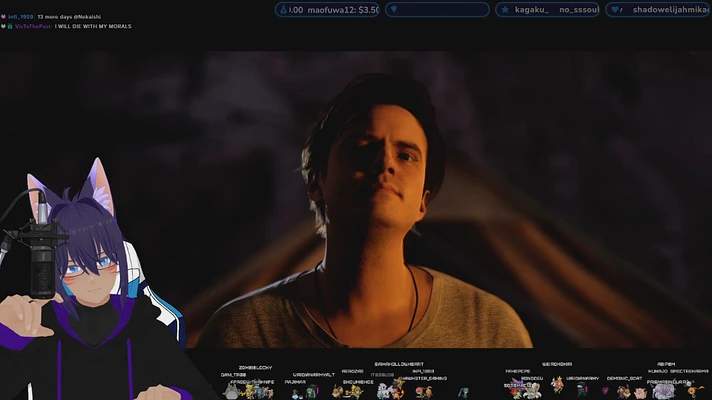Click the VIRIDIANARMYALT viewer label
The width and height of the screenshot is (712, 400).
click(314, 375)
